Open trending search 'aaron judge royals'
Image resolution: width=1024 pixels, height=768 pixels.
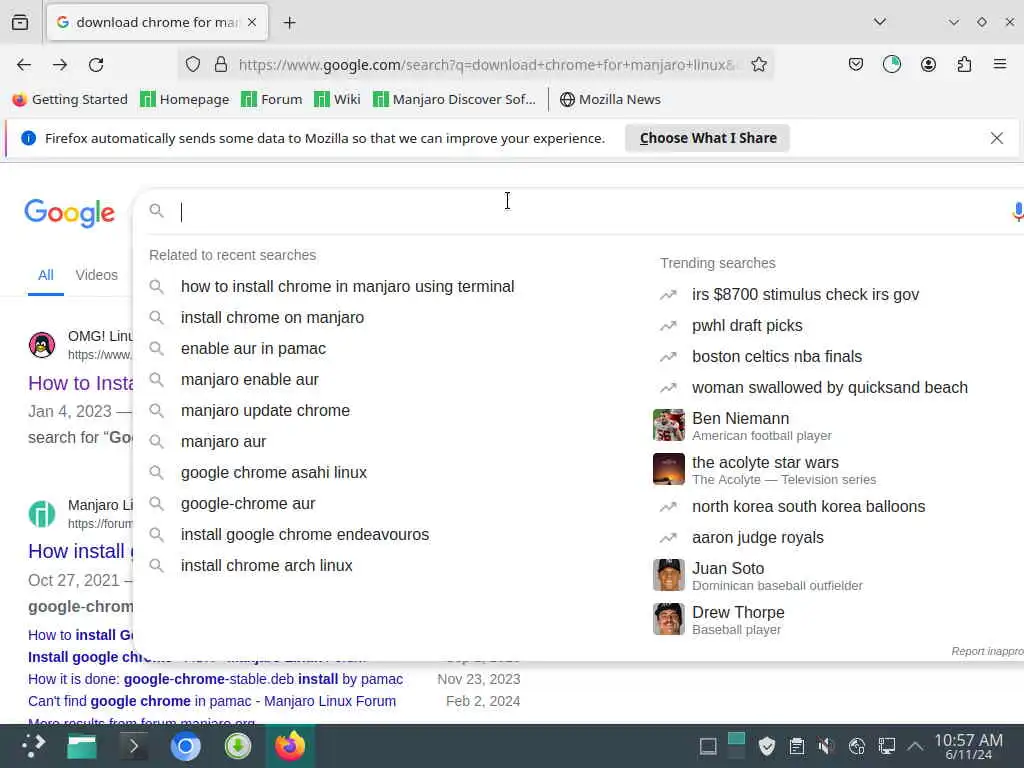758,537
